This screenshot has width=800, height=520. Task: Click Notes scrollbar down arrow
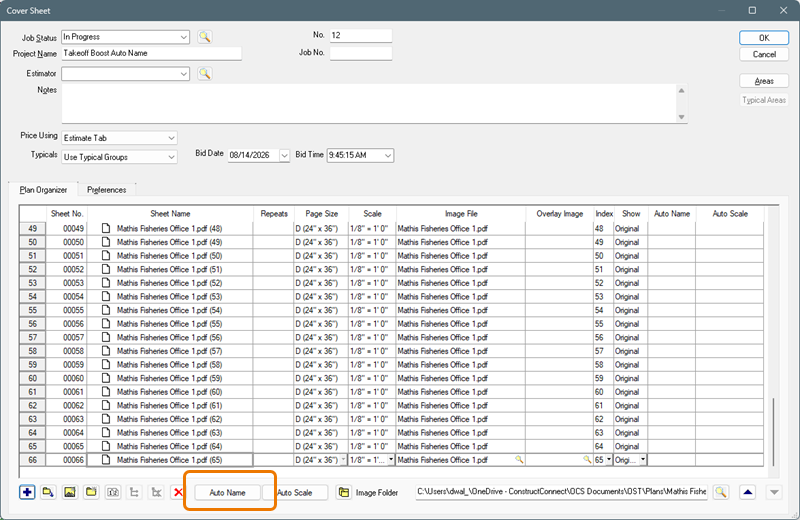coord(682,117)
